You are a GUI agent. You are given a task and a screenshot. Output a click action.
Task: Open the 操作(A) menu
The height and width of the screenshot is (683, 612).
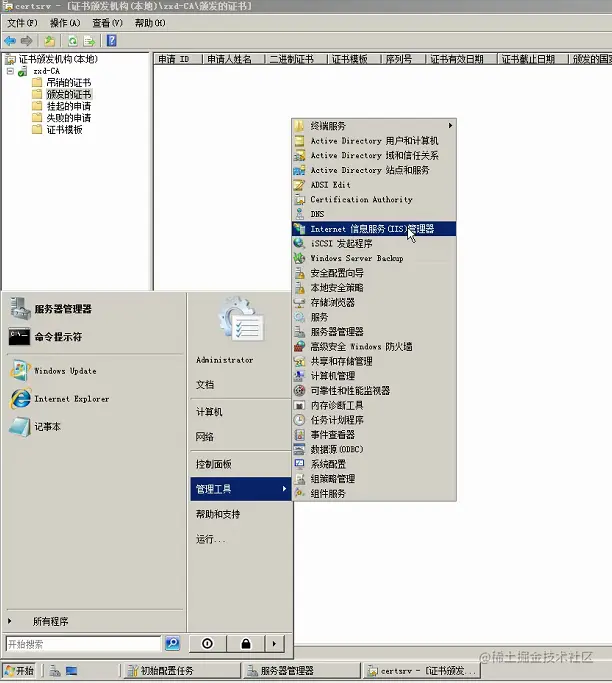click(65, 23)
